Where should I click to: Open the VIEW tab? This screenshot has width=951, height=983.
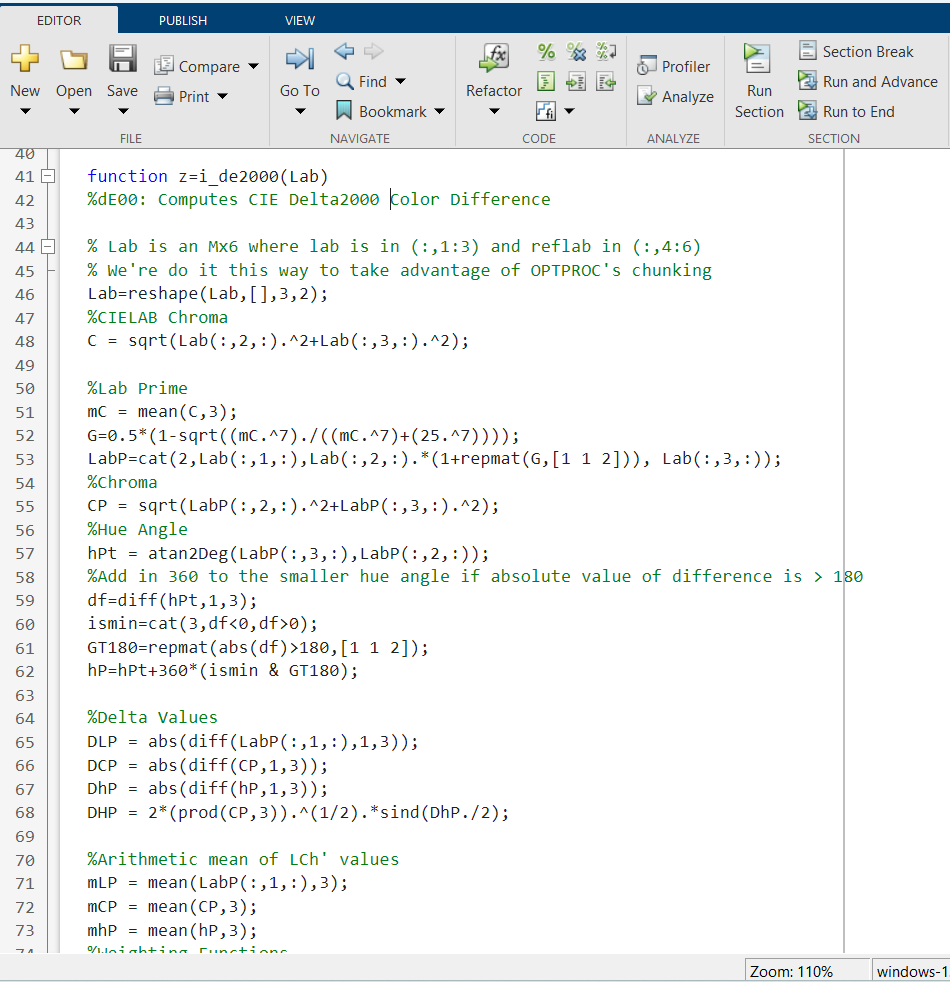point(300,20)
